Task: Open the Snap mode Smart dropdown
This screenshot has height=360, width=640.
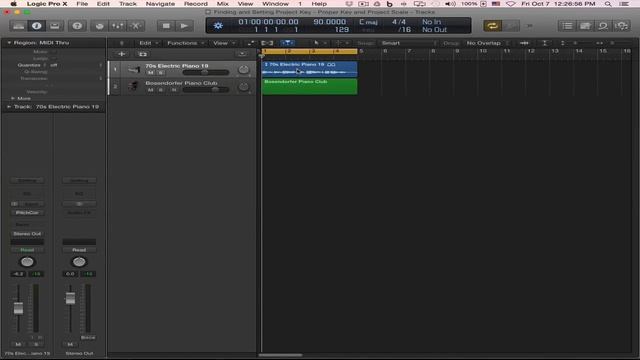Action: [409, 43]
